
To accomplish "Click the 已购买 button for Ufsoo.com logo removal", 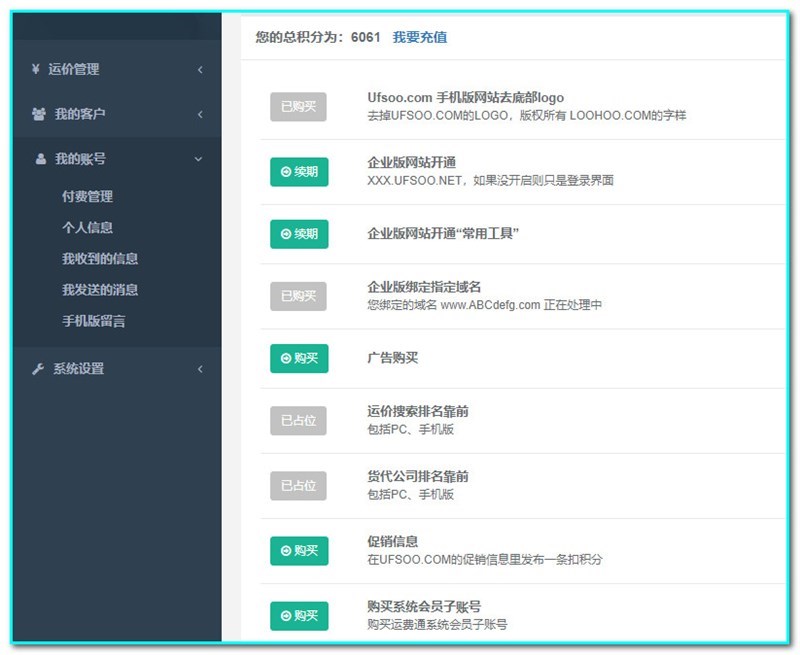I will click(298, 105).
